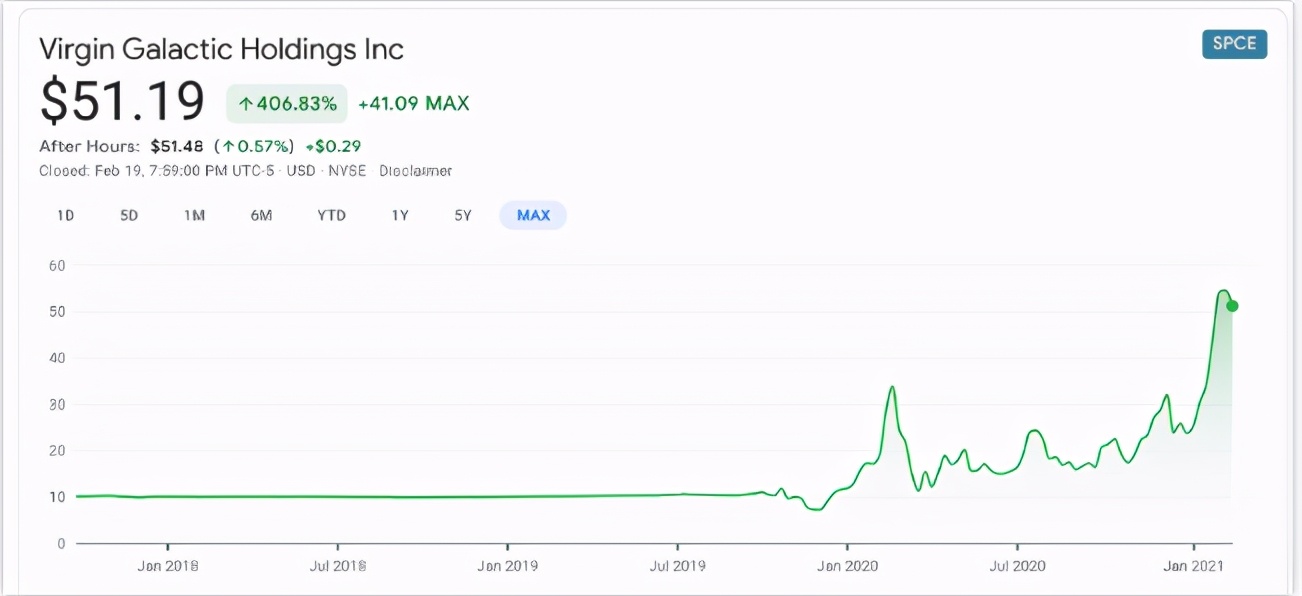
Task: Choose the 1Y range tab
Action: (x=400, y=215)
